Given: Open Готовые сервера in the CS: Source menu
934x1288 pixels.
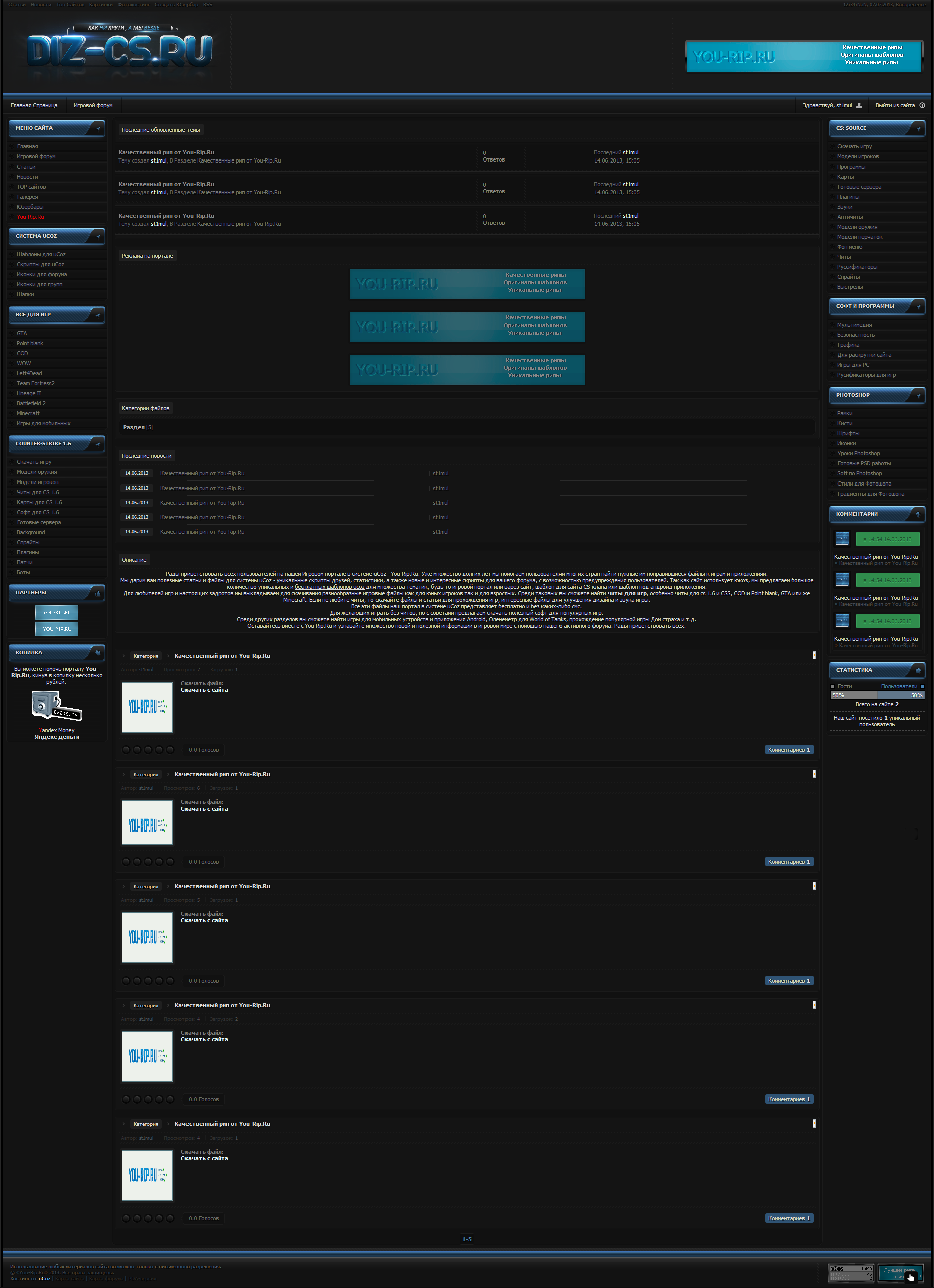Looking at the screenshot, I should (859, 187).
